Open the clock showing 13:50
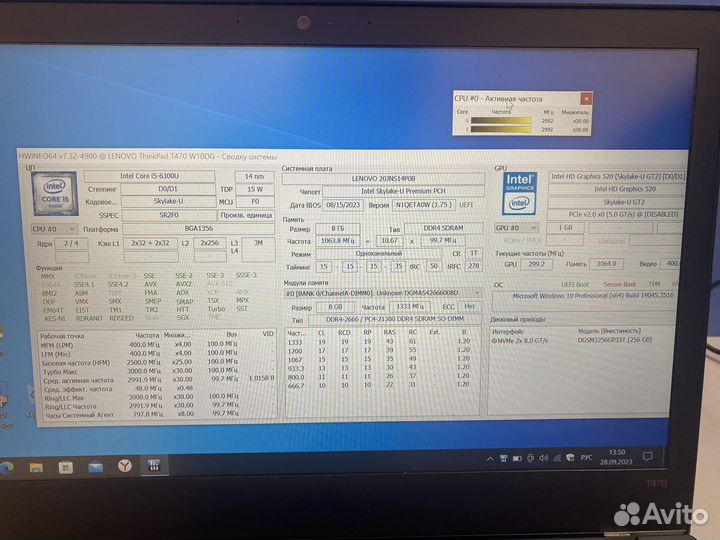This screenshot has width=720, height=540. pyautogui.click(x=617, y=457)
